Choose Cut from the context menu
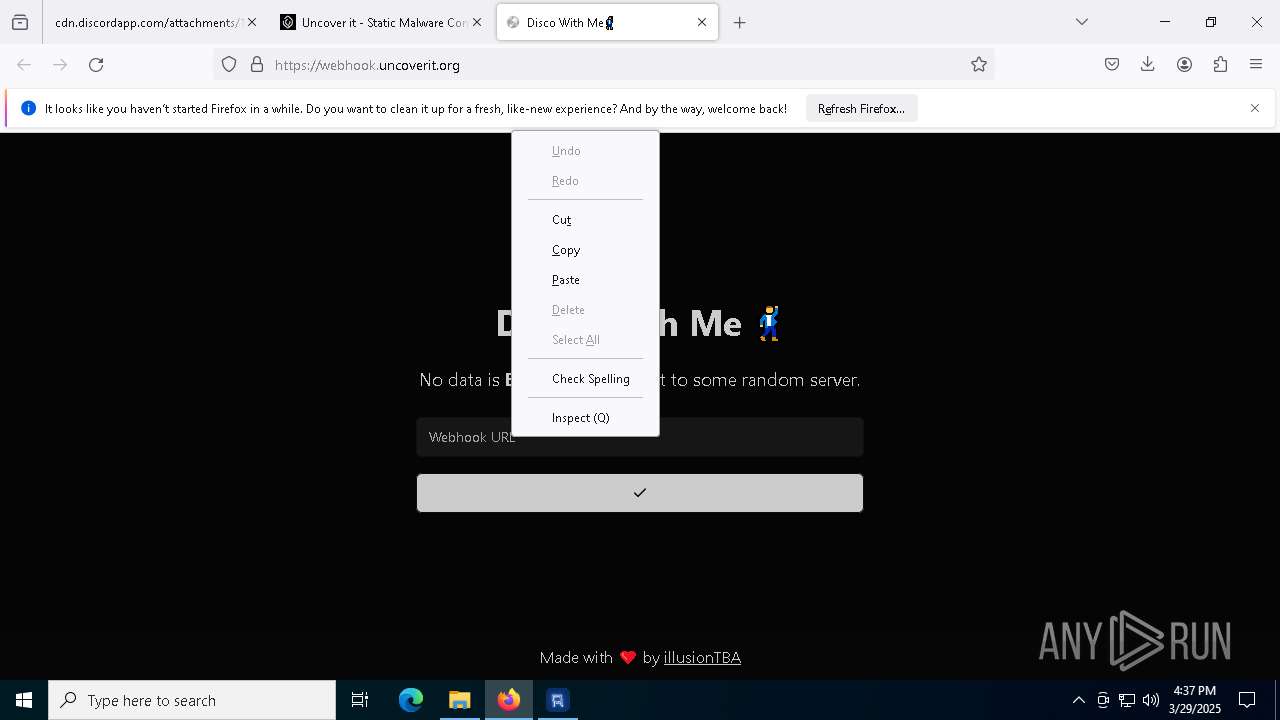The width and height of the screenshot is (1280, 720). click(x=585, y=220)
